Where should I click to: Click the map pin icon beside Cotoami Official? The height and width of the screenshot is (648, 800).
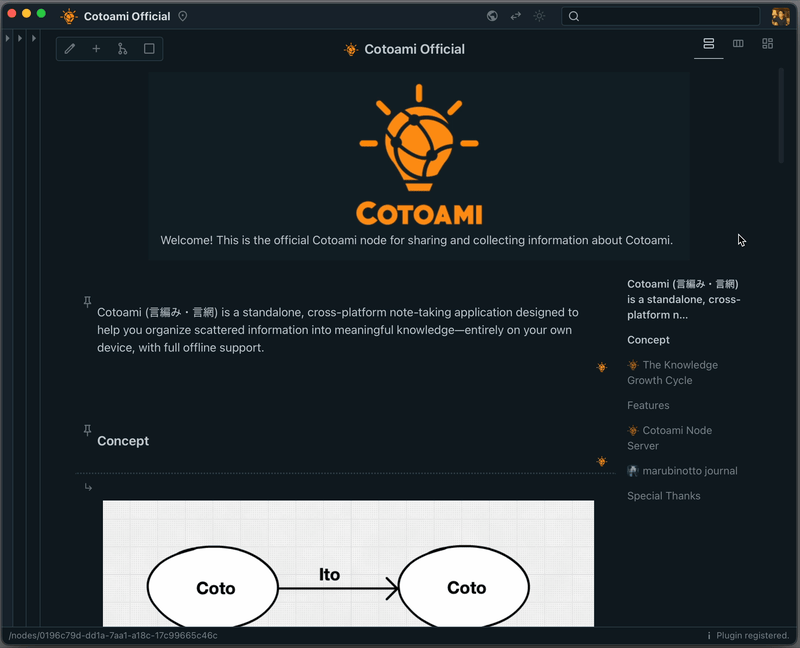tap(182, 16)
